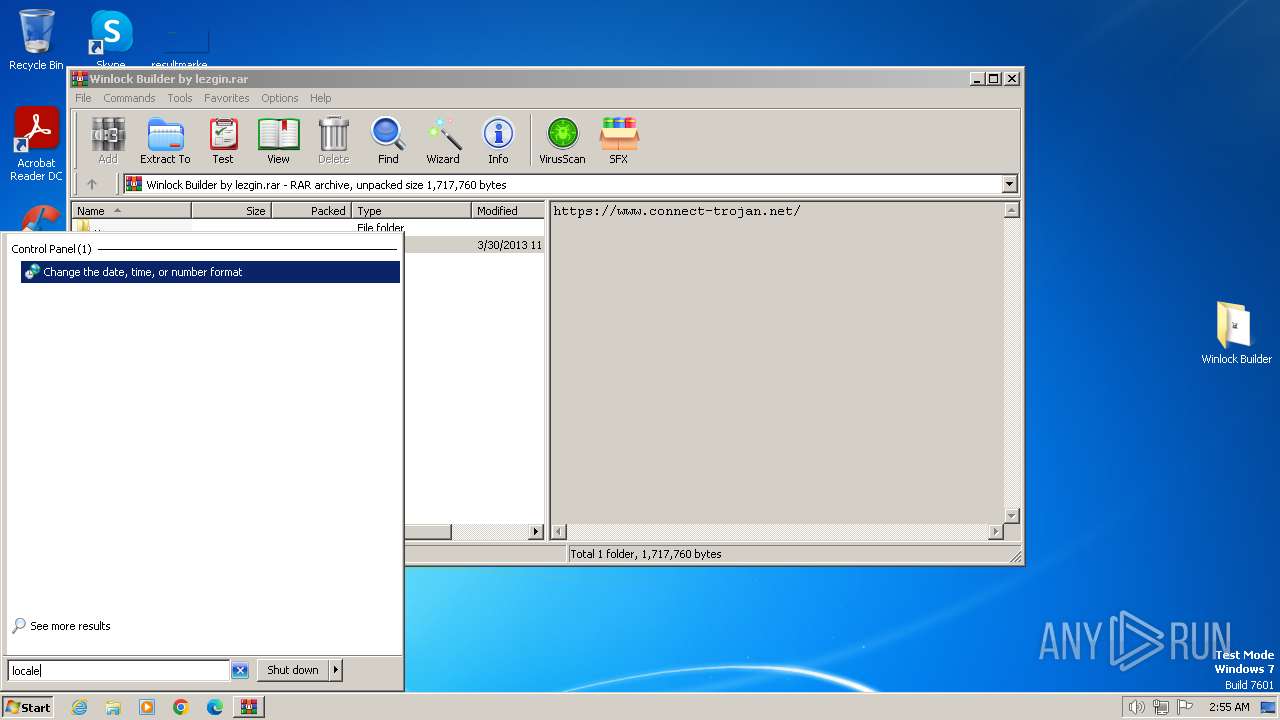Viewport: 1280px width, 720px height.
Task: Run the Test archive tool
Action: pyautogui.click(x=223, y=140)
